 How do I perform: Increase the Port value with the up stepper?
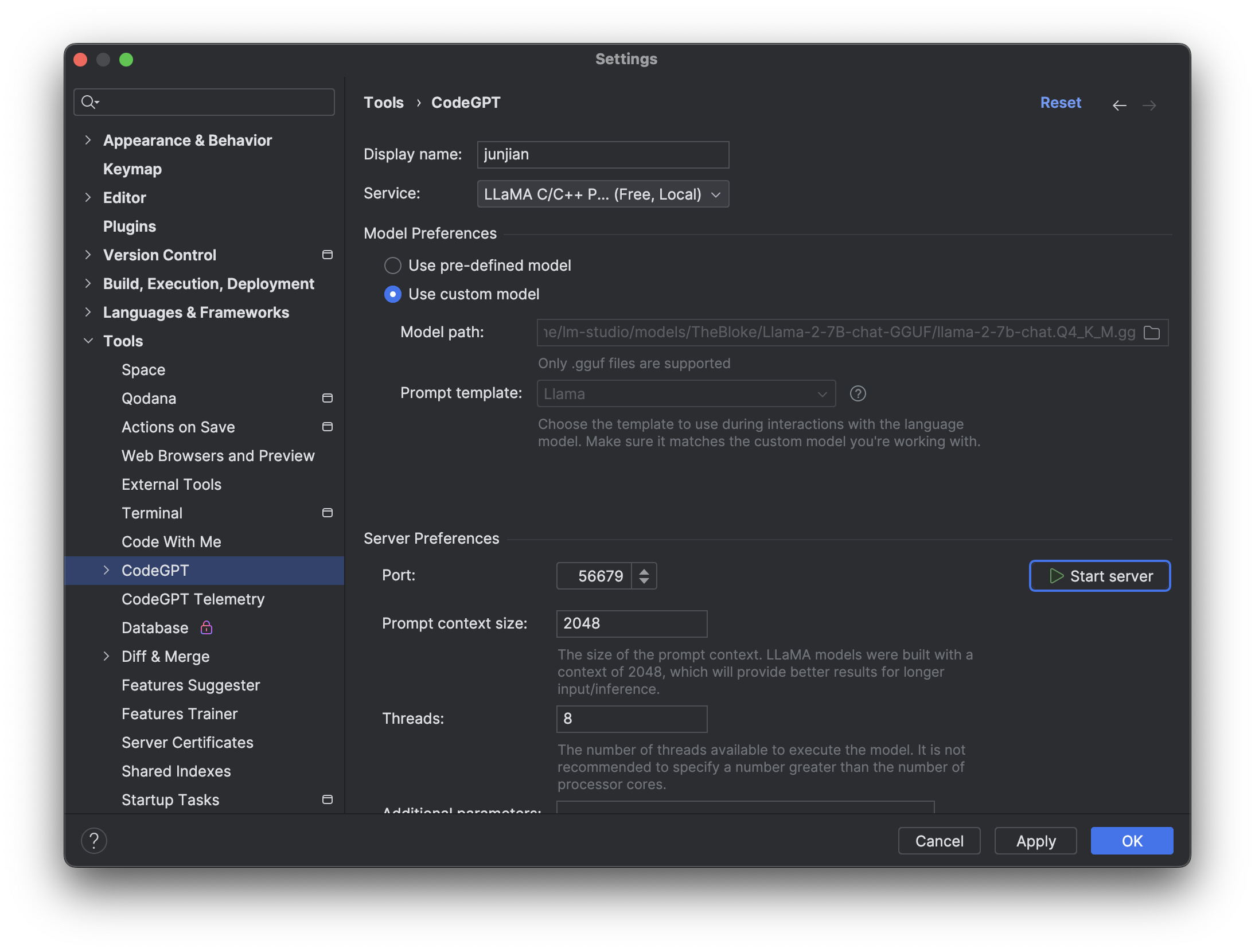coord(644,571)
